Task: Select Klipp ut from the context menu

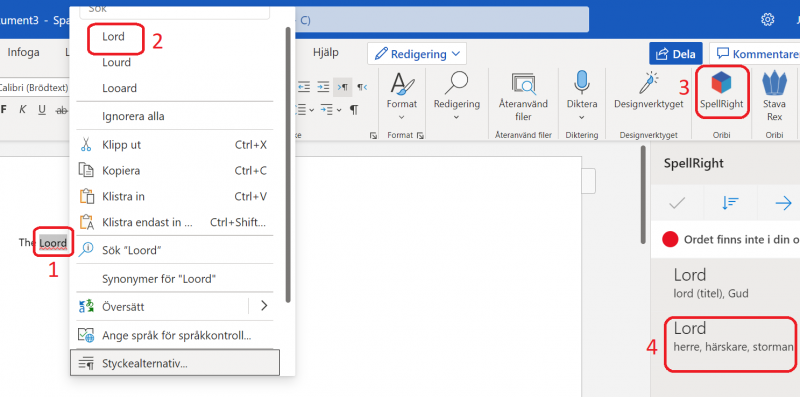Action: click(175, 145)
